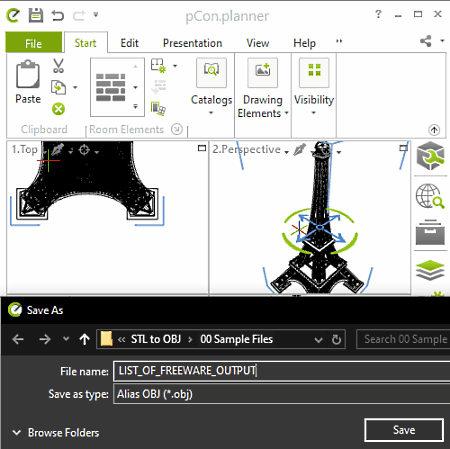Copy selection with the copy icon

[x=58, y=87]
